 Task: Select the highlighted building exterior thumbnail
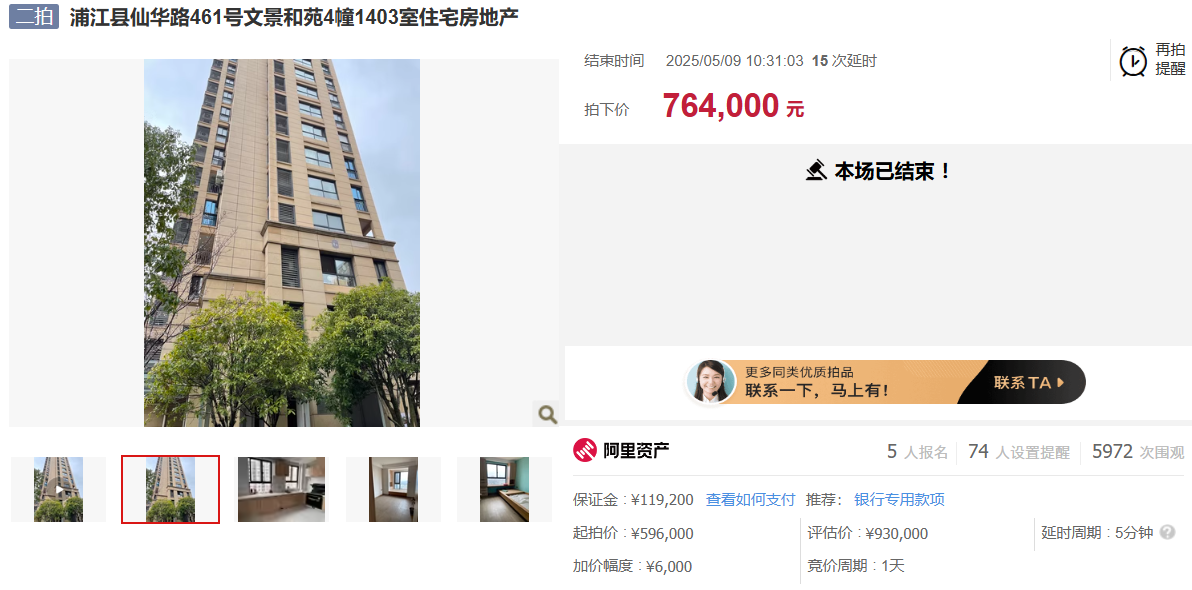click(x=170, y=490)
